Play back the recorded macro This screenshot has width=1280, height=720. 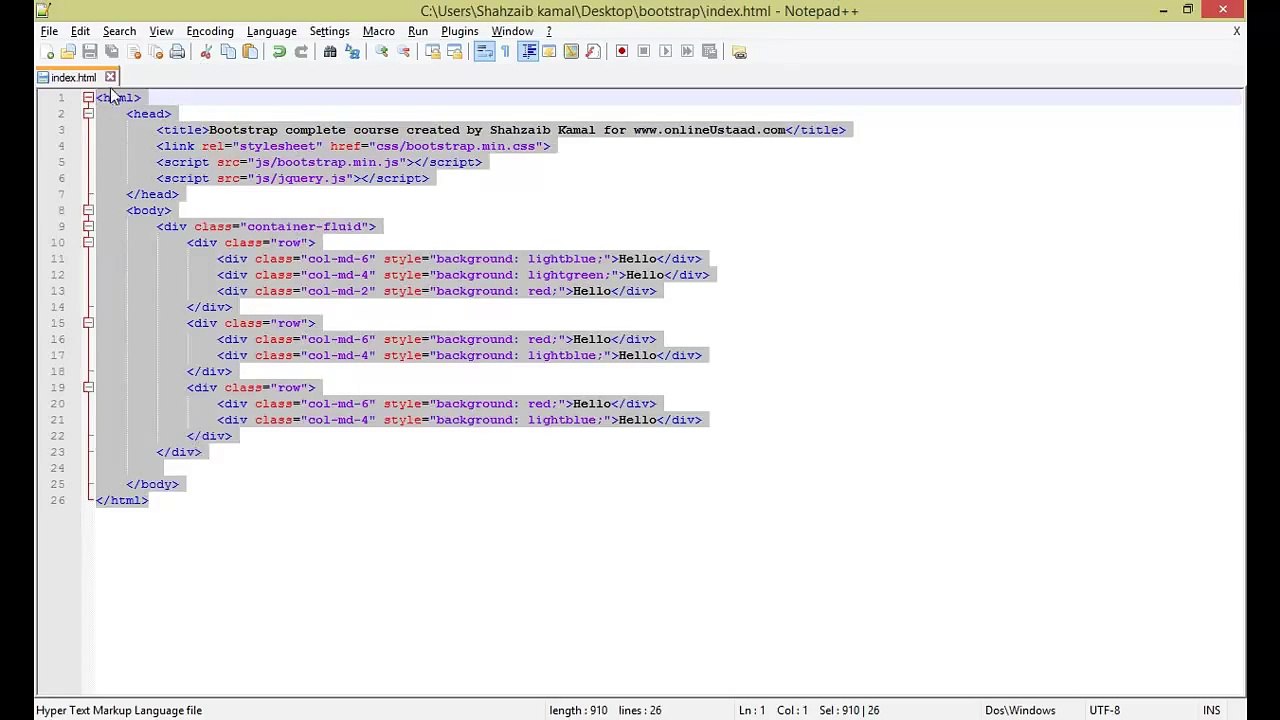click(x=666, y=52)
